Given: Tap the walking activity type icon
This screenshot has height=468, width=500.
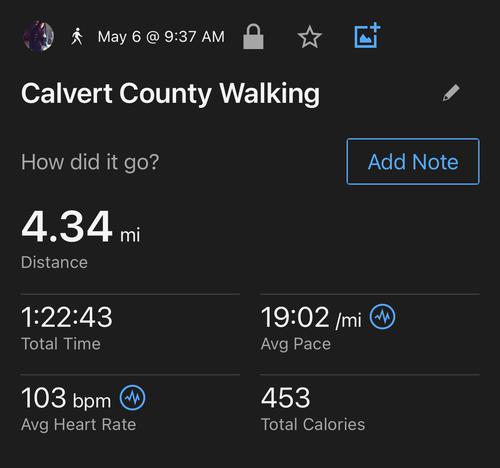Looking at the screenshot, I should pos(77,37).
